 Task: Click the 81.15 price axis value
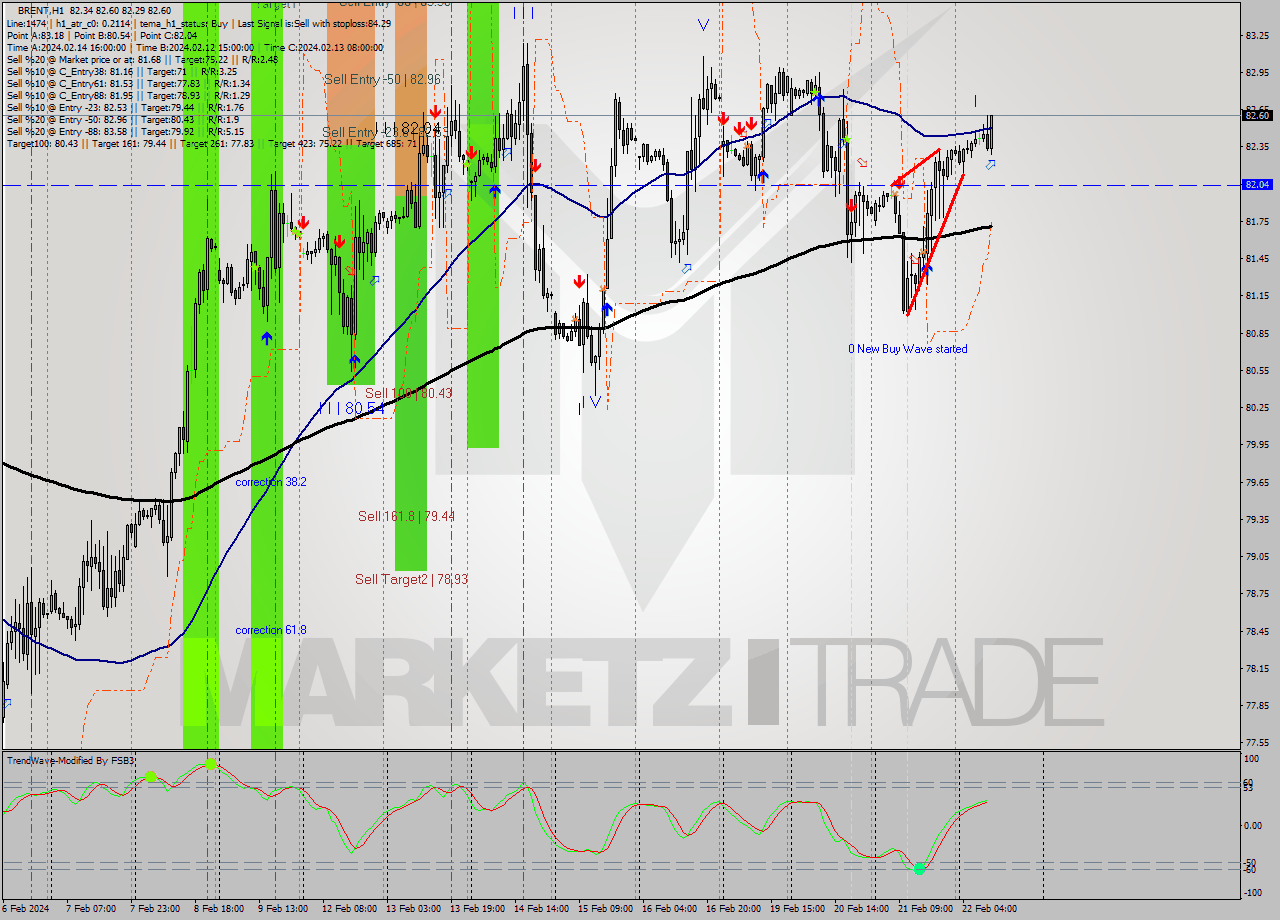[1258, 296]
